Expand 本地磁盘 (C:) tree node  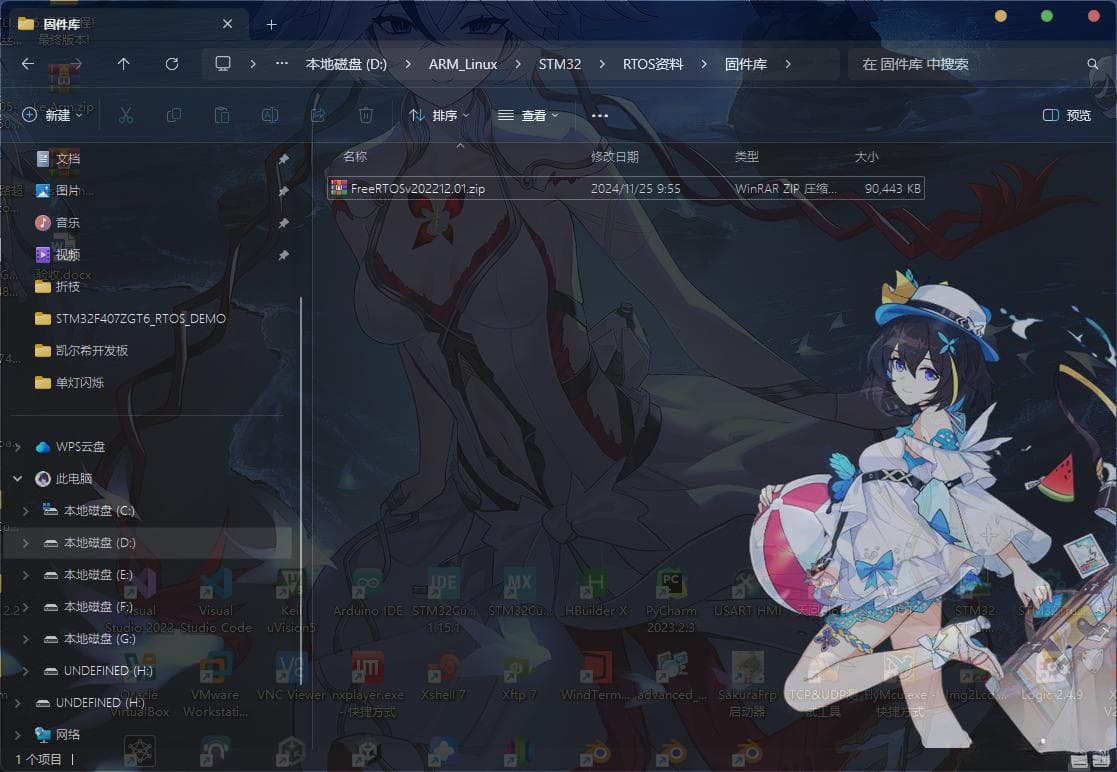tap(26, 511)
